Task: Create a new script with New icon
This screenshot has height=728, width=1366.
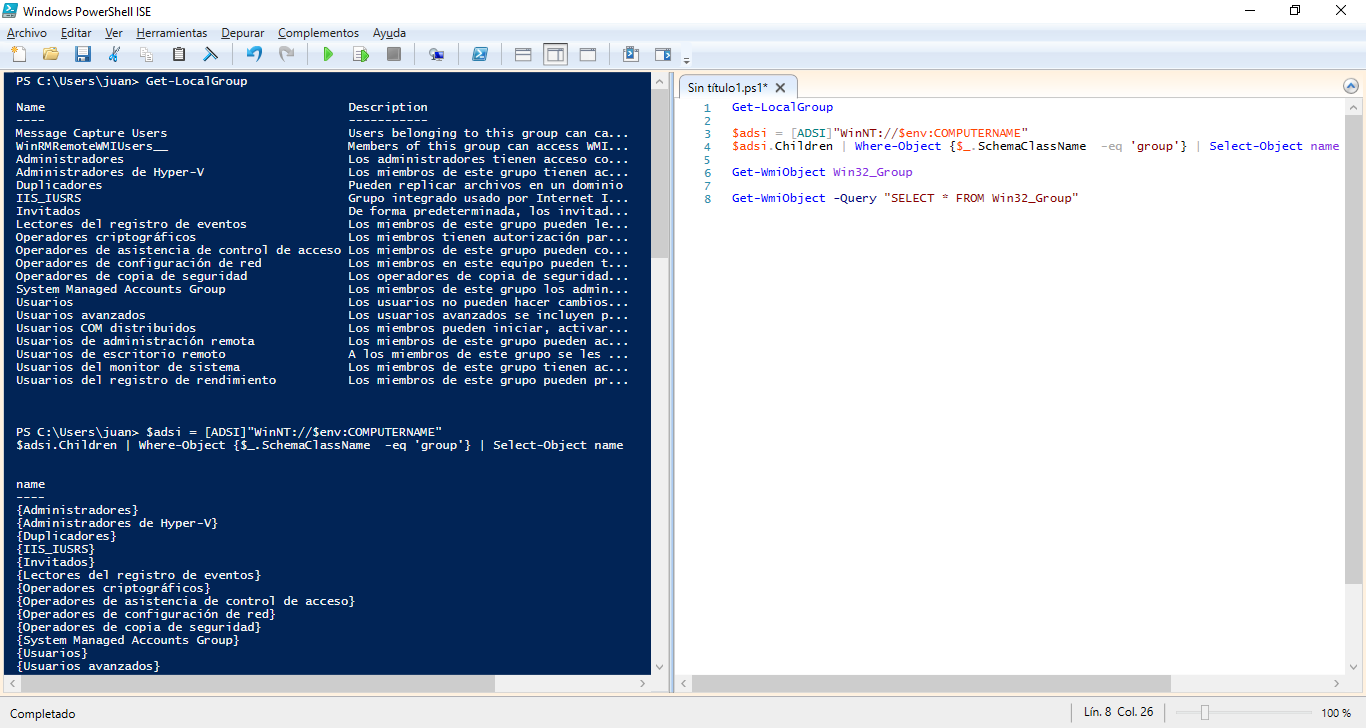Action: tap(19, 54)
